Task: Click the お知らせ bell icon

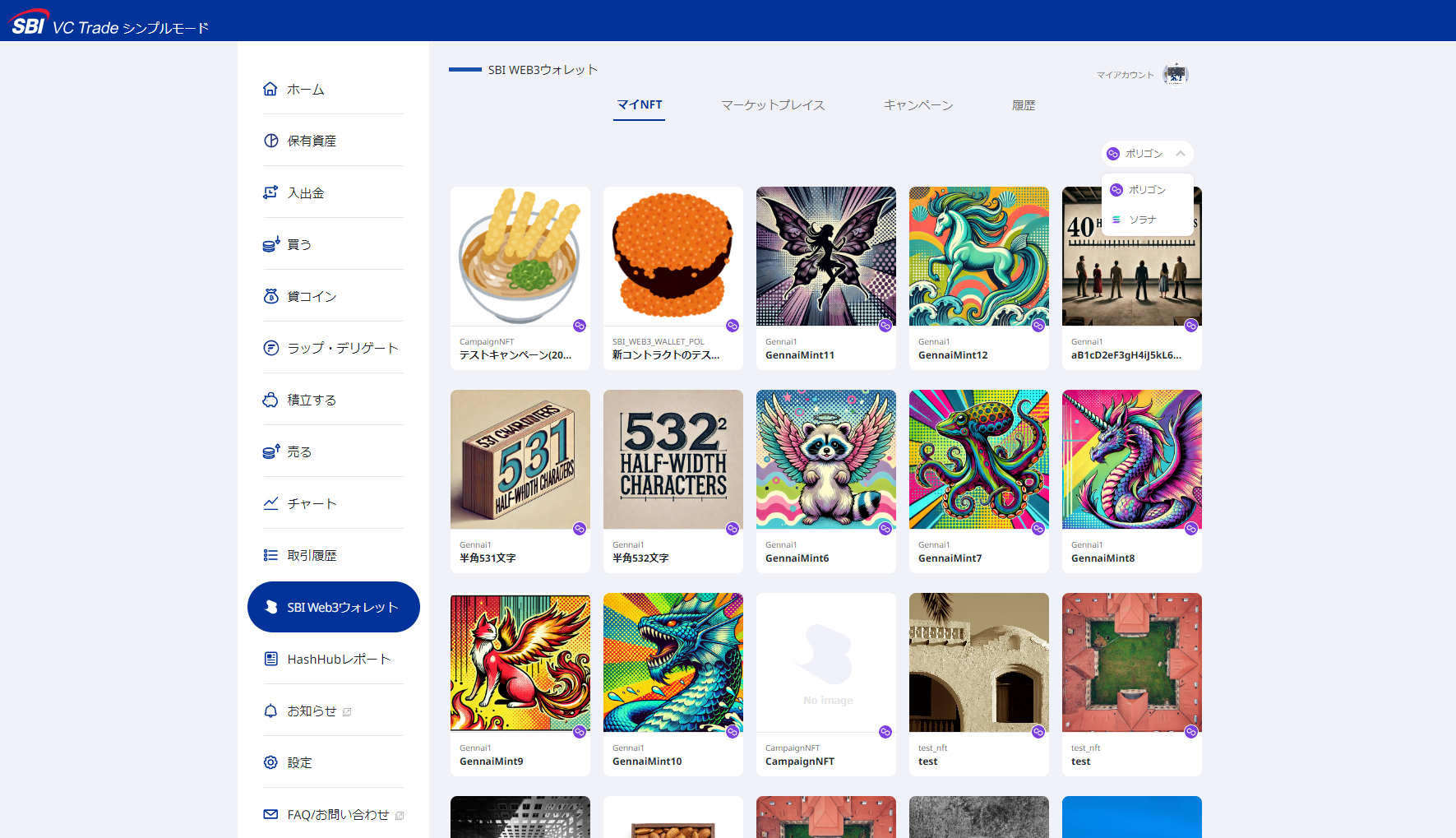Action: pyautogui.click(x=270, y=711)
